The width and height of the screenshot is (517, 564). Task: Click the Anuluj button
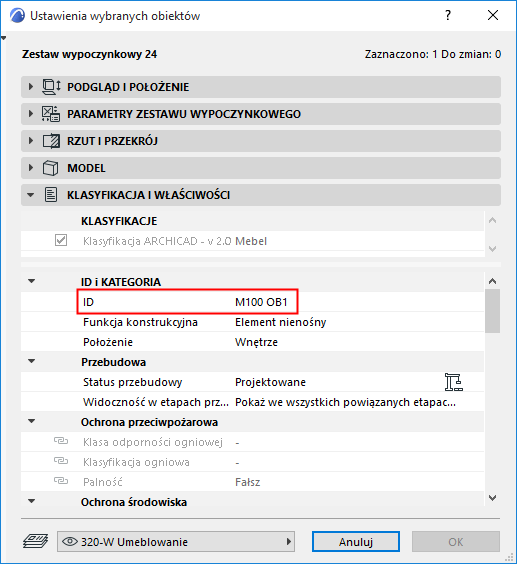coord(356,542)
